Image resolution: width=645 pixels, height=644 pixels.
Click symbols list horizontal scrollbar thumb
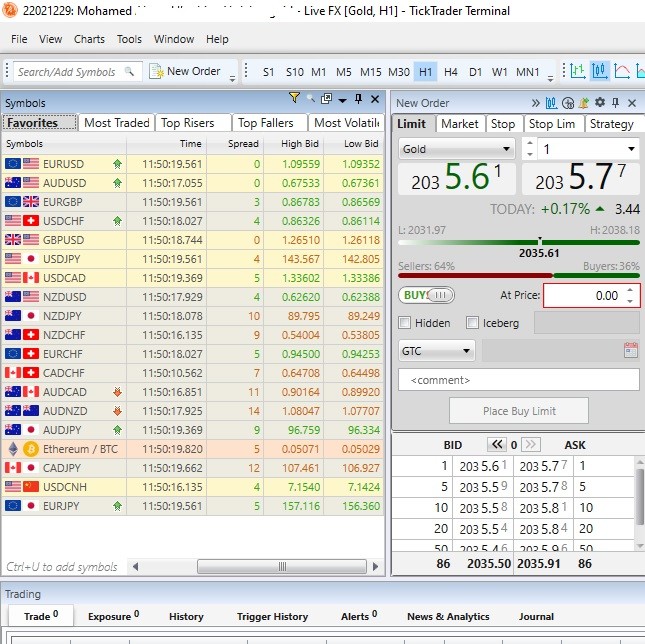(x=282, y=566)
